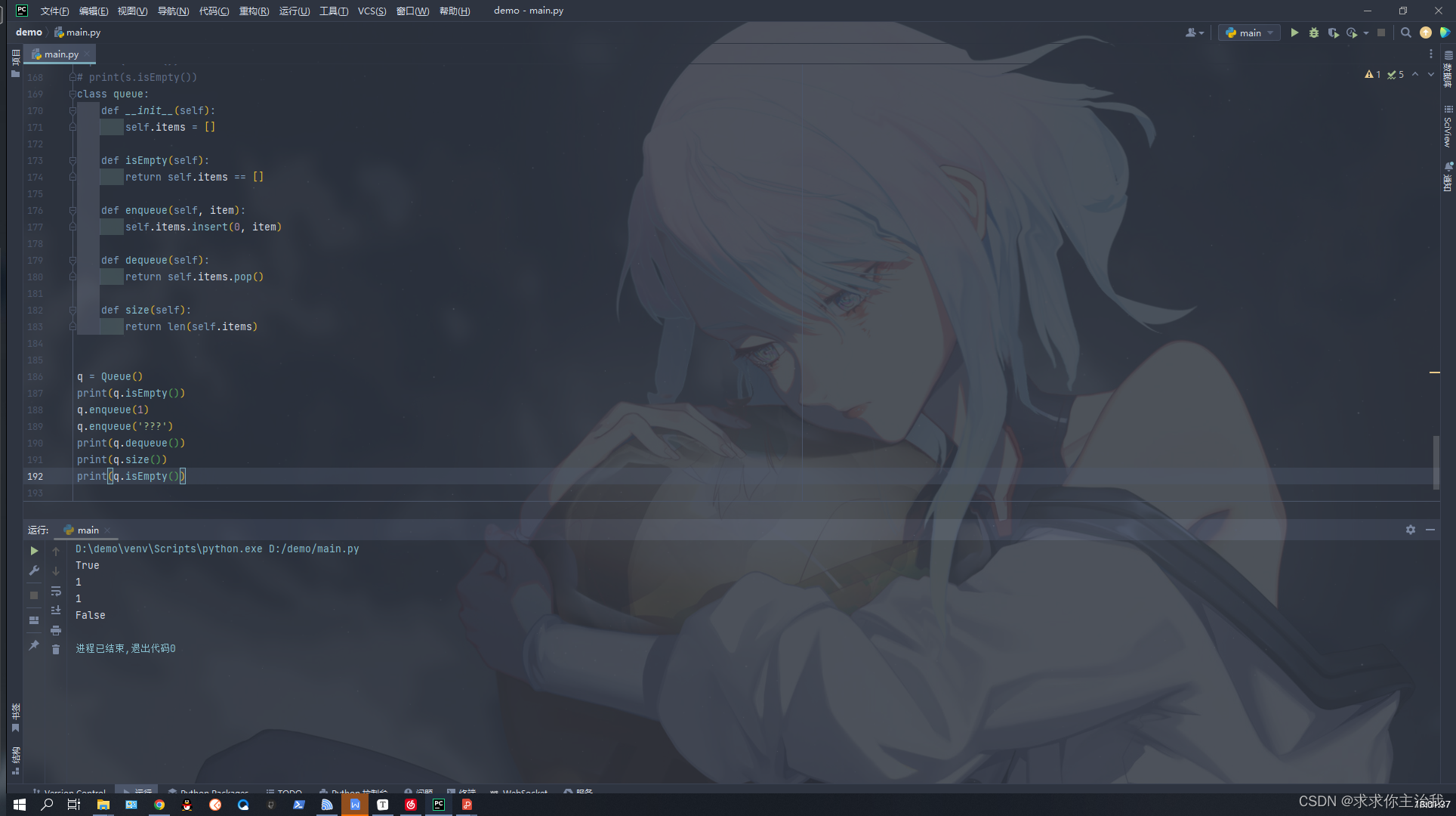Open the Bookmarks (书签) tool window
This screenshot has width=1456, height=816.
(15, 718)
